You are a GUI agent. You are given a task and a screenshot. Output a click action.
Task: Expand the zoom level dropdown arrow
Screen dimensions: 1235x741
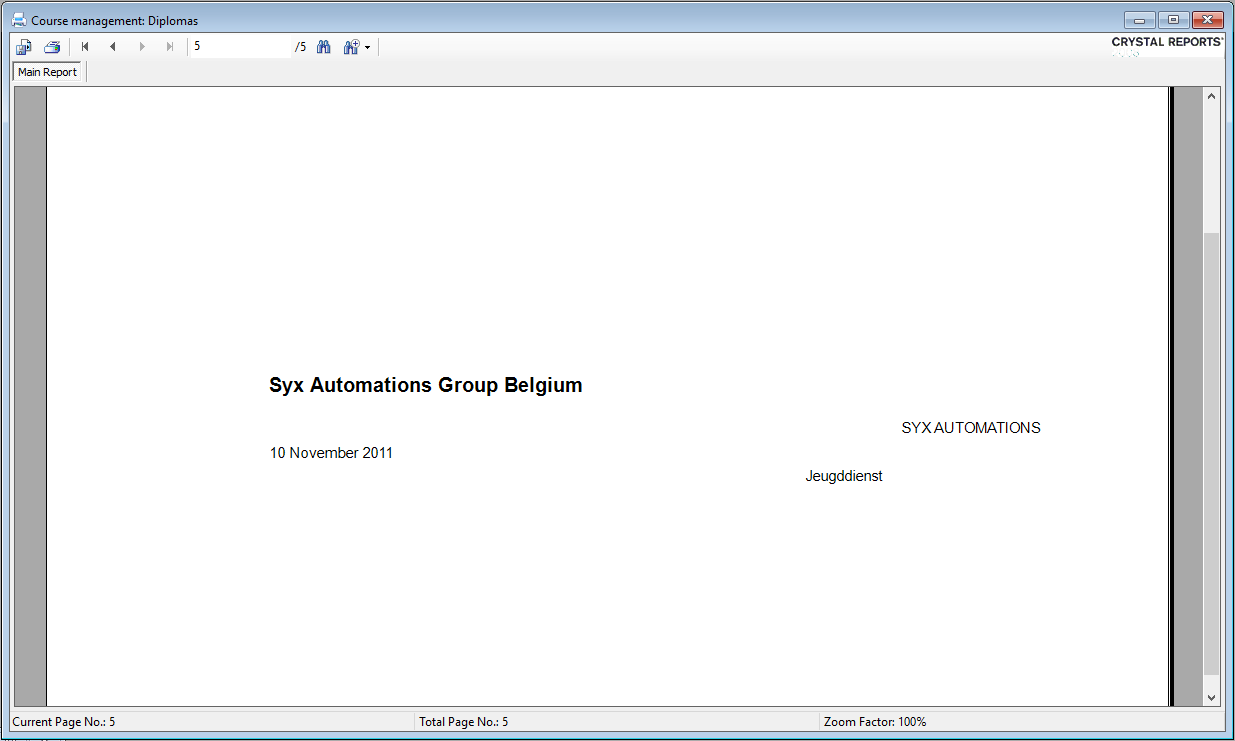[367, 48]
